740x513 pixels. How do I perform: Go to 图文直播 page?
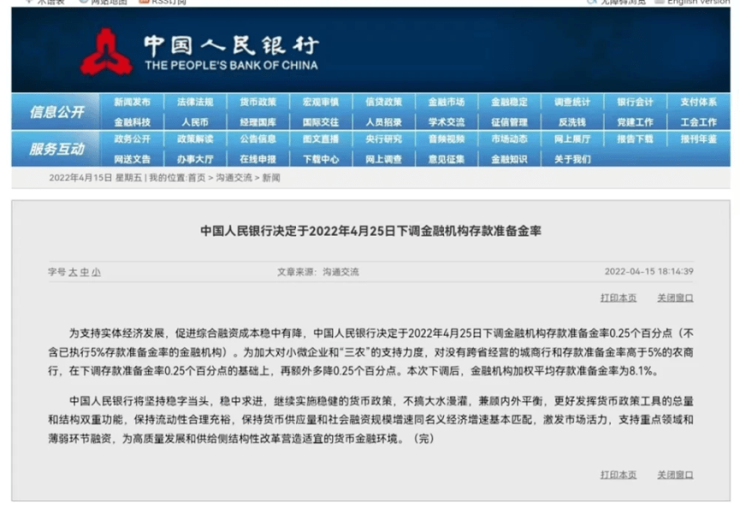320,139
